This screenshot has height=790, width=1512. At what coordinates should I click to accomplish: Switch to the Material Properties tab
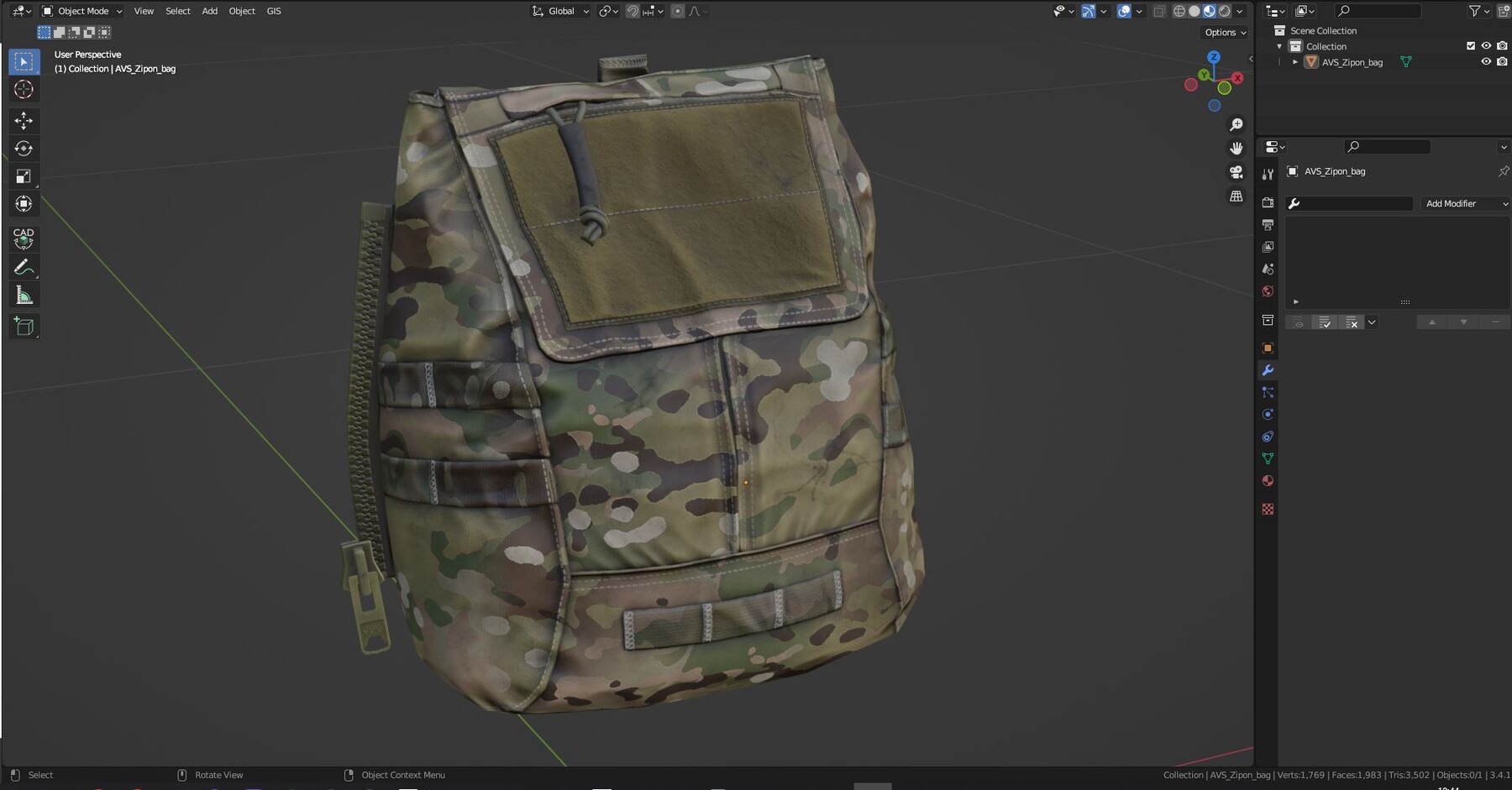coord(1268,480)
